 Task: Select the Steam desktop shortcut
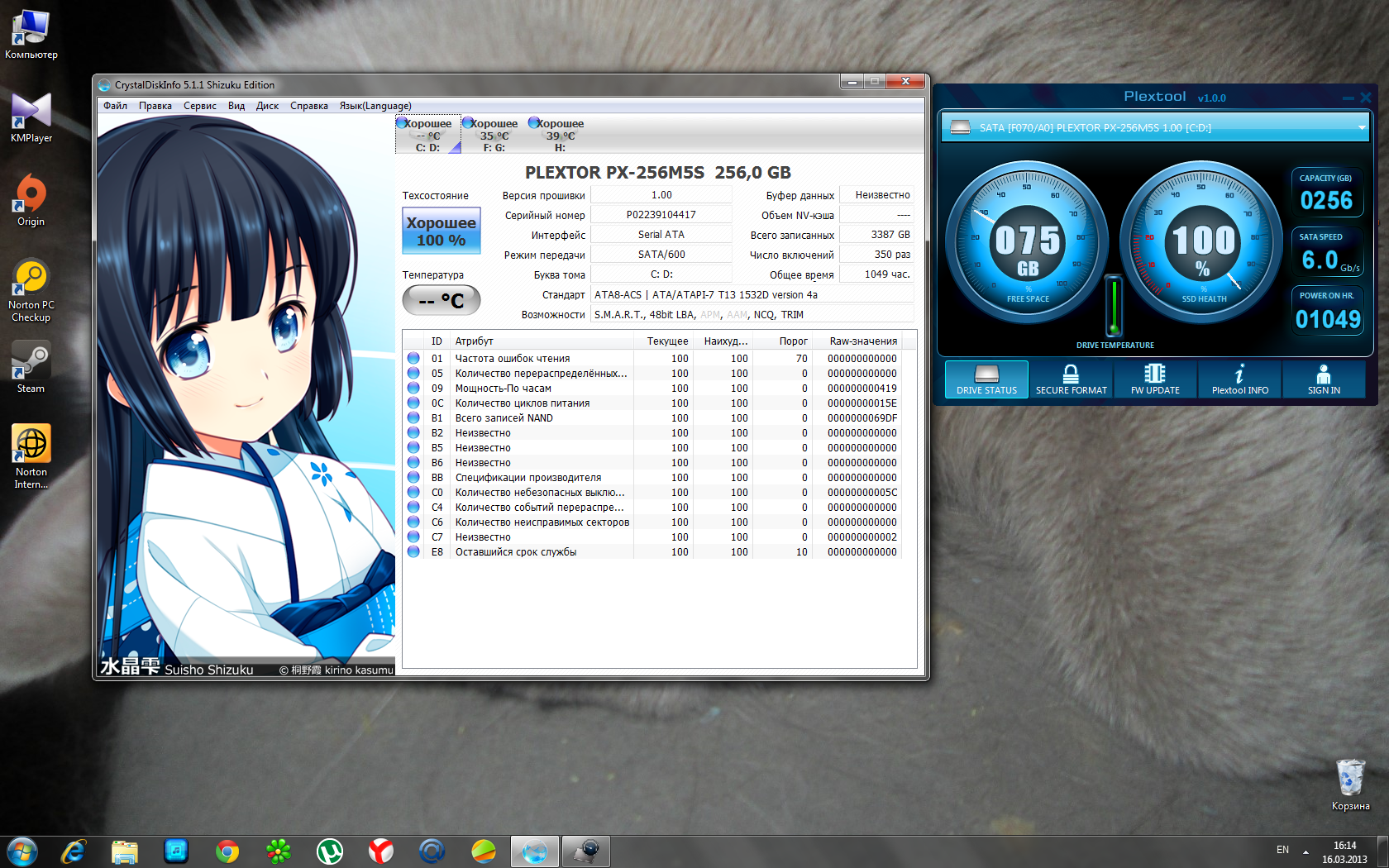31,367
